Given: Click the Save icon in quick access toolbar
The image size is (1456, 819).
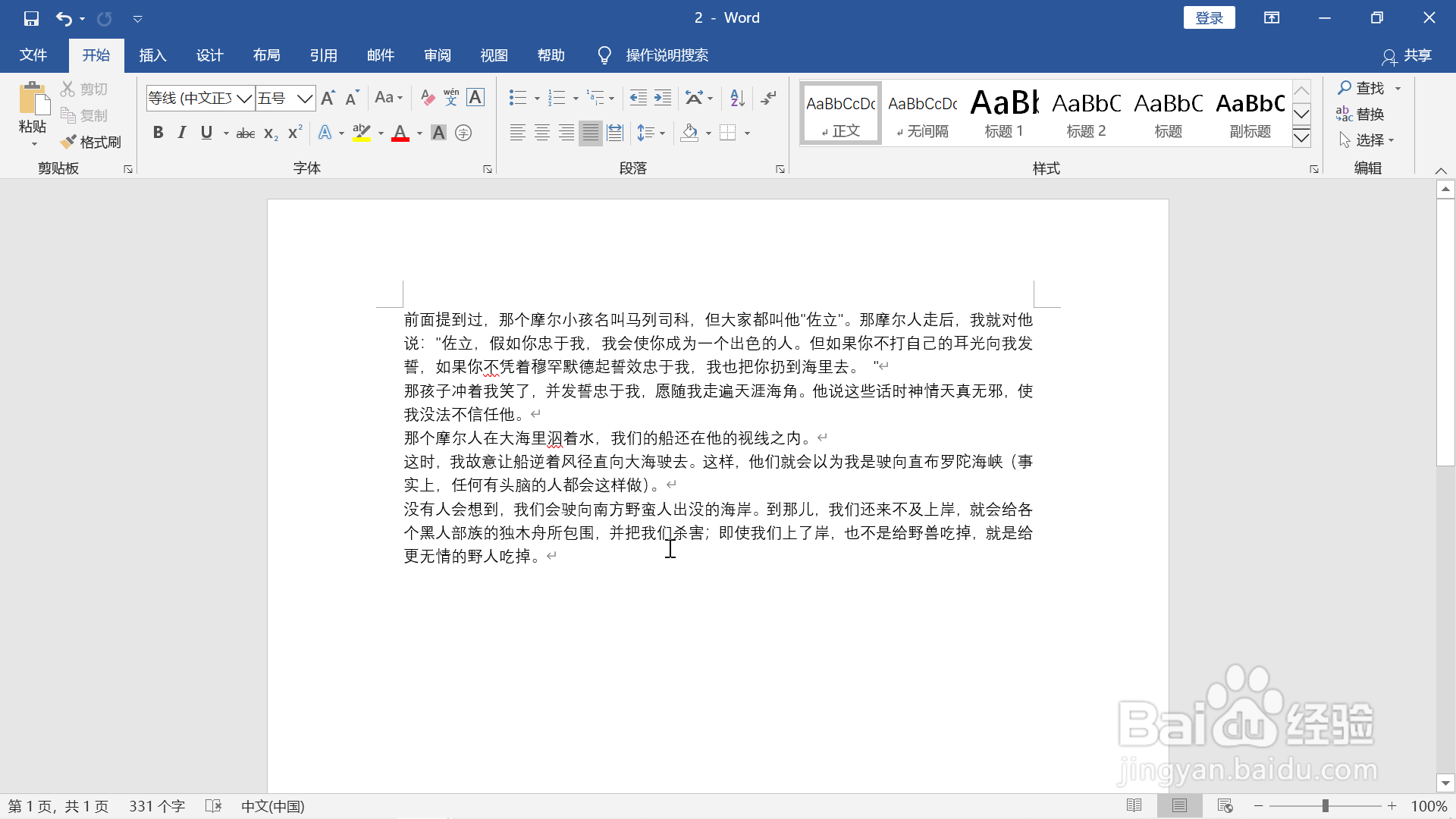Looking at the screenshot, I should [x=31, y=18].
